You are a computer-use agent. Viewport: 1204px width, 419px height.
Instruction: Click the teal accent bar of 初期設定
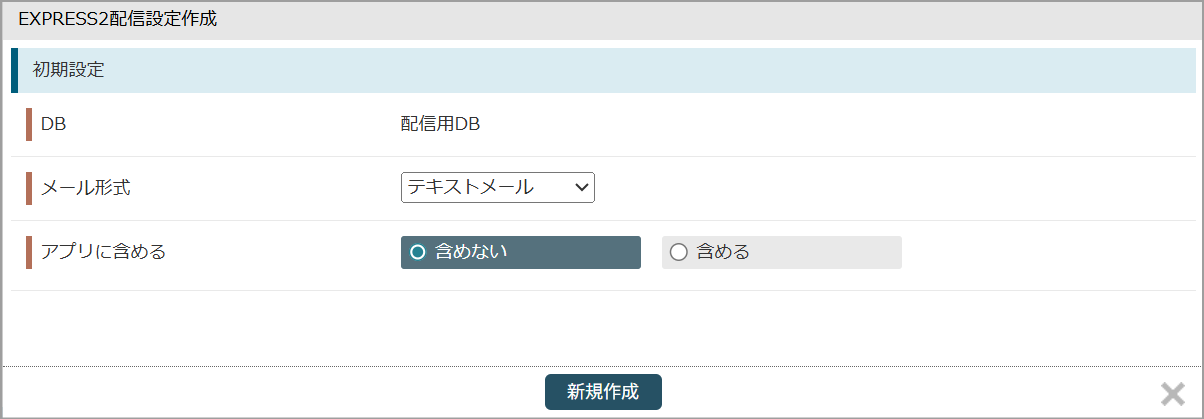point(15,70)
